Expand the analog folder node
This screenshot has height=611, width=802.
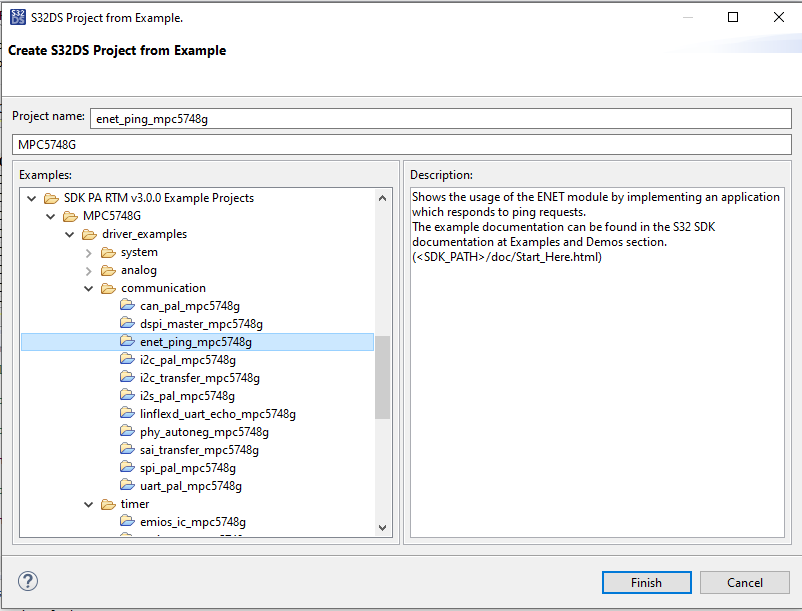pos(88,270)
